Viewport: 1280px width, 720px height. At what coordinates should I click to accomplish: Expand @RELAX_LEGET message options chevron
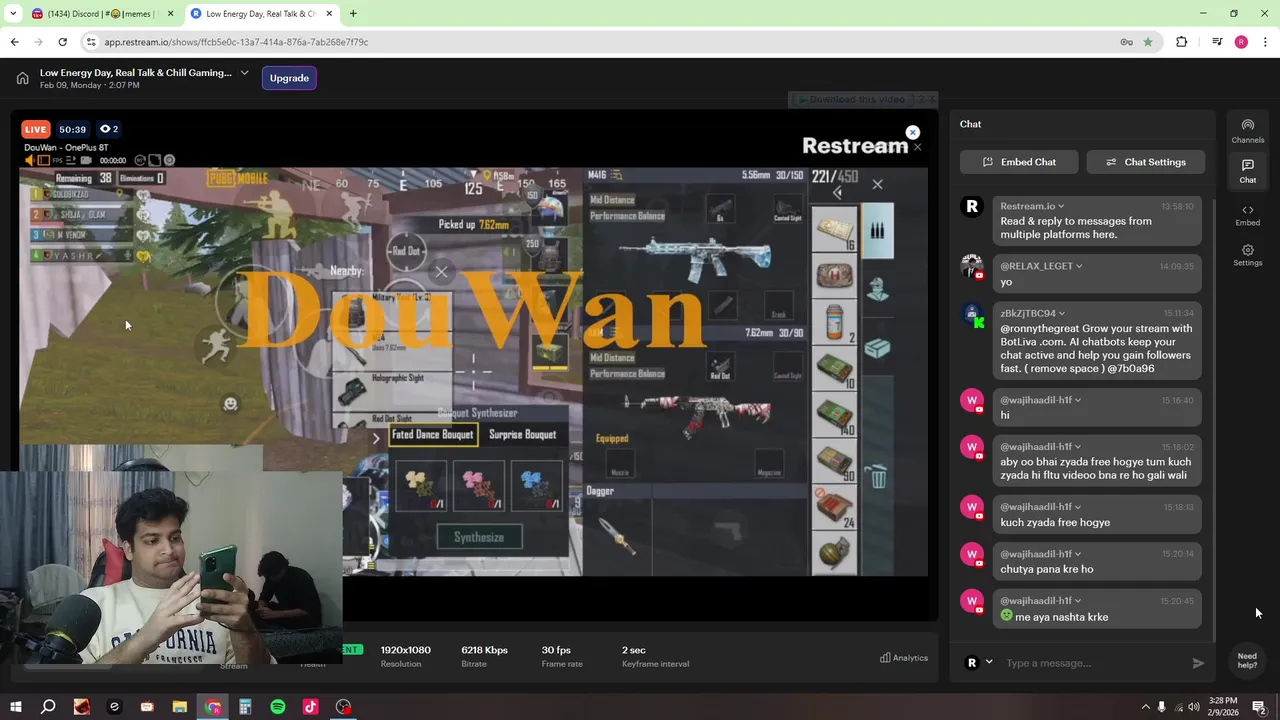[x=1079, y=266]
